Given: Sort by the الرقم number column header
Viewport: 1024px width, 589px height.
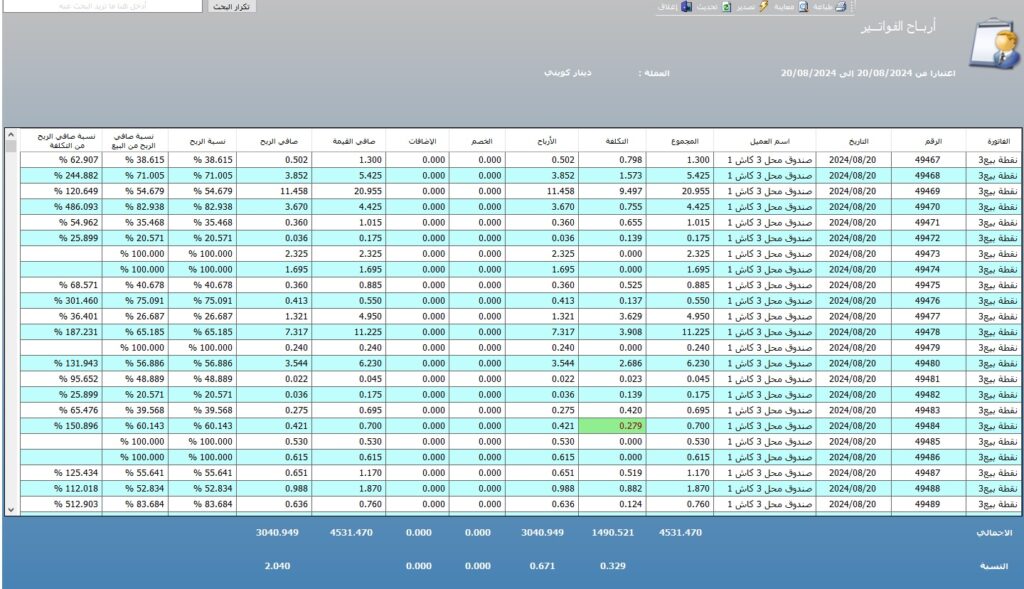Looking at the screenshot, I should click(929, 142).
